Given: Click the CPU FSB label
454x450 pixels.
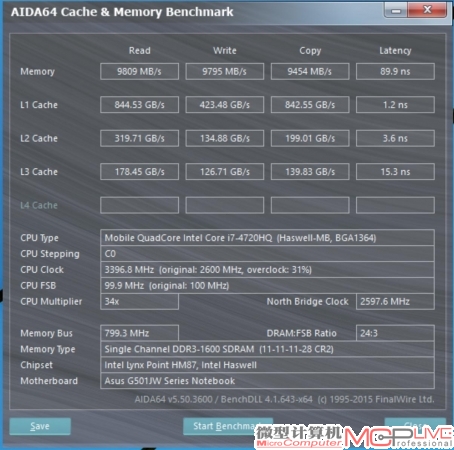Looking at the screenshot, I should pyautogui.click(x=38, y=285).
